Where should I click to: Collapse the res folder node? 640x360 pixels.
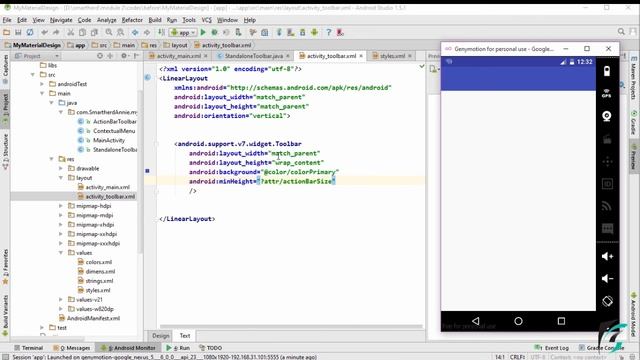coord(52,159)
